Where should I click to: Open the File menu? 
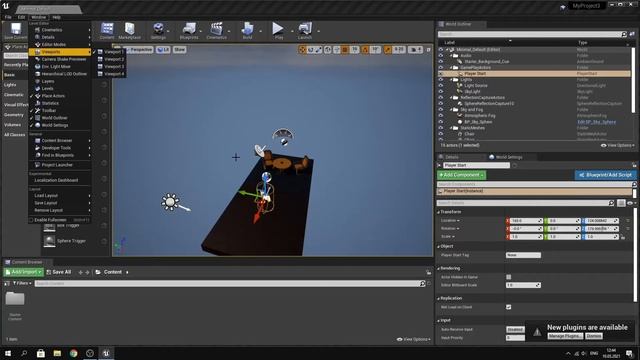[8, 17]
